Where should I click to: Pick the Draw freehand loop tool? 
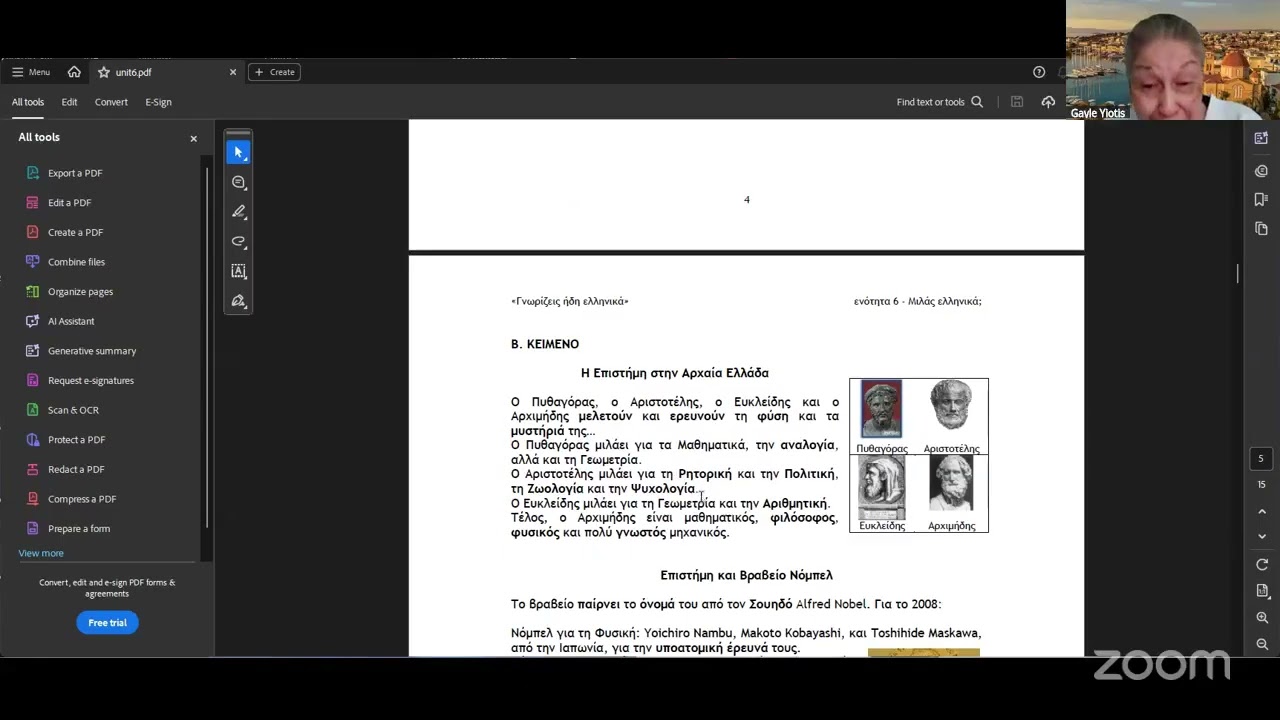[238, 241]
